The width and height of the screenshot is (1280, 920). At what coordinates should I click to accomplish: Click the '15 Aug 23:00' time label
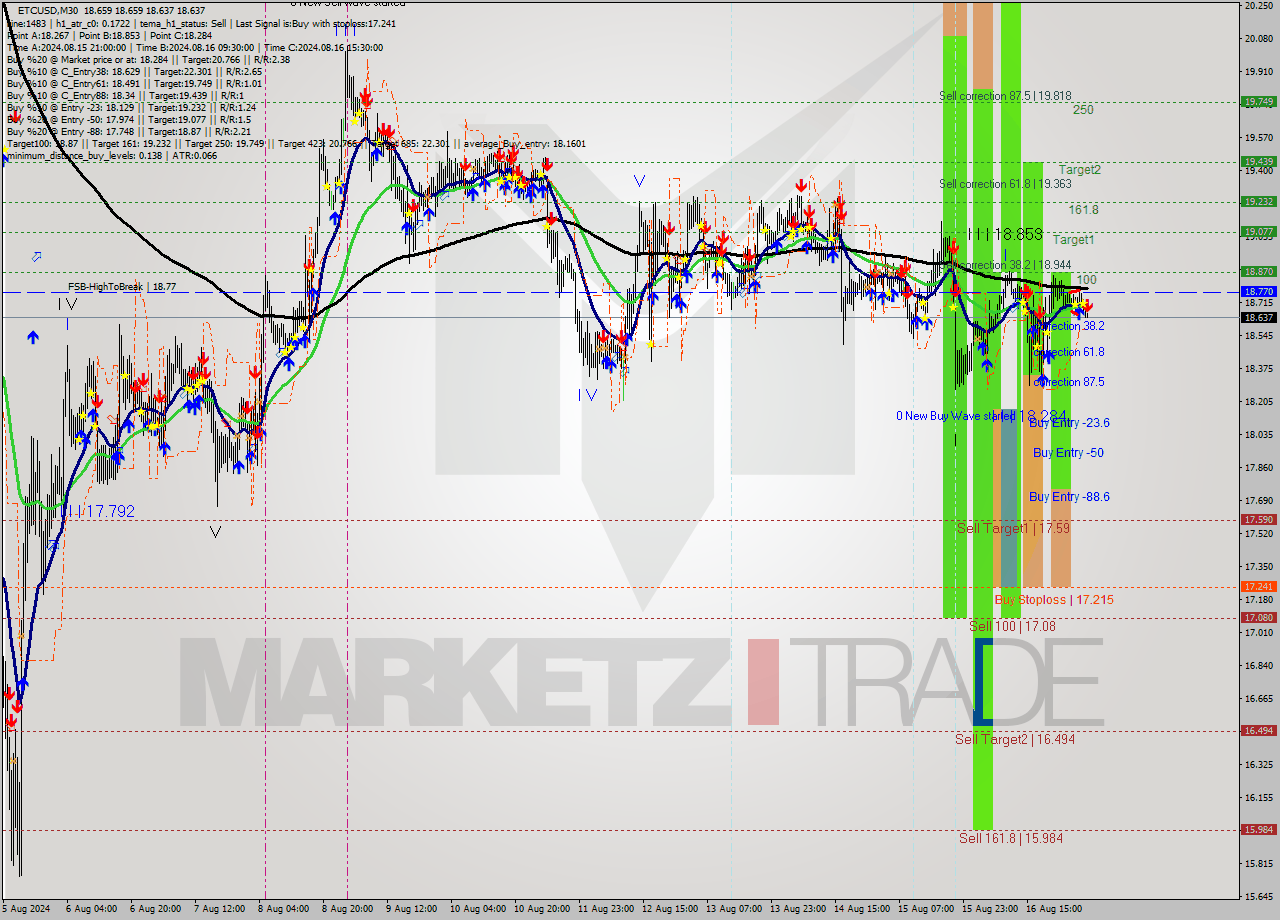pyautogui.click(x=990, y=909)
